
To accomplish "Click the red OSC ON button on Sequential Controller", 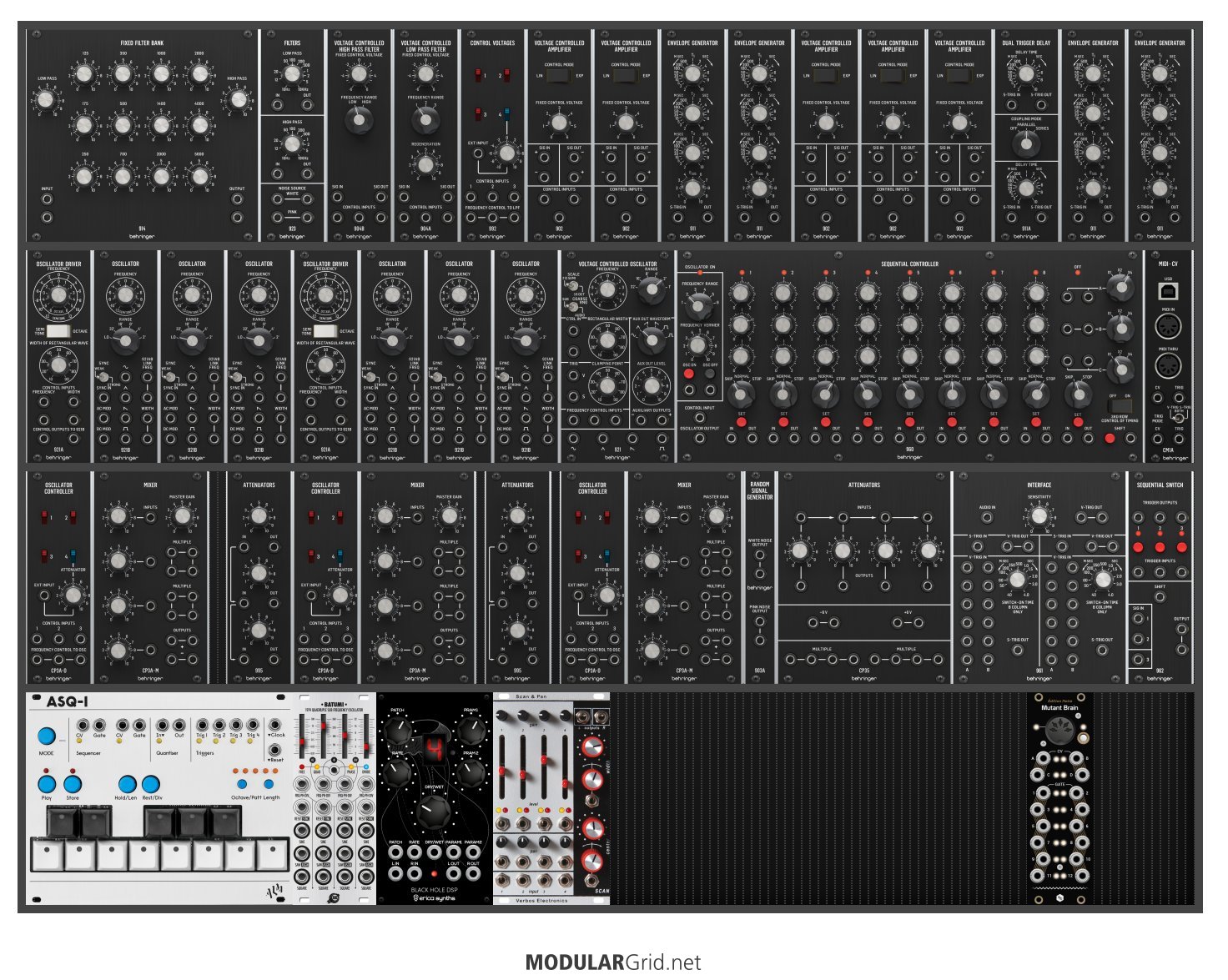I will point(689,374).
